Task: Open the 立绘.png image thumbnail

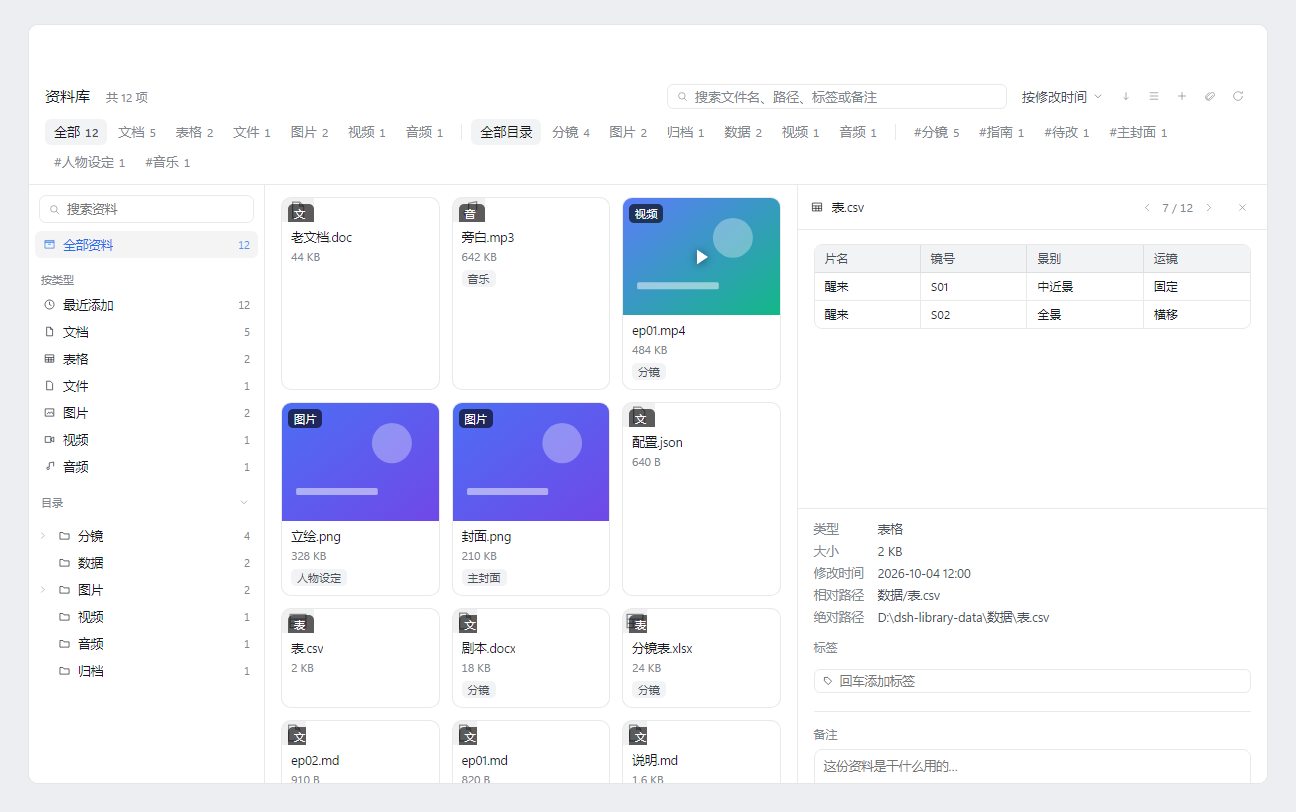Action: 360,462
